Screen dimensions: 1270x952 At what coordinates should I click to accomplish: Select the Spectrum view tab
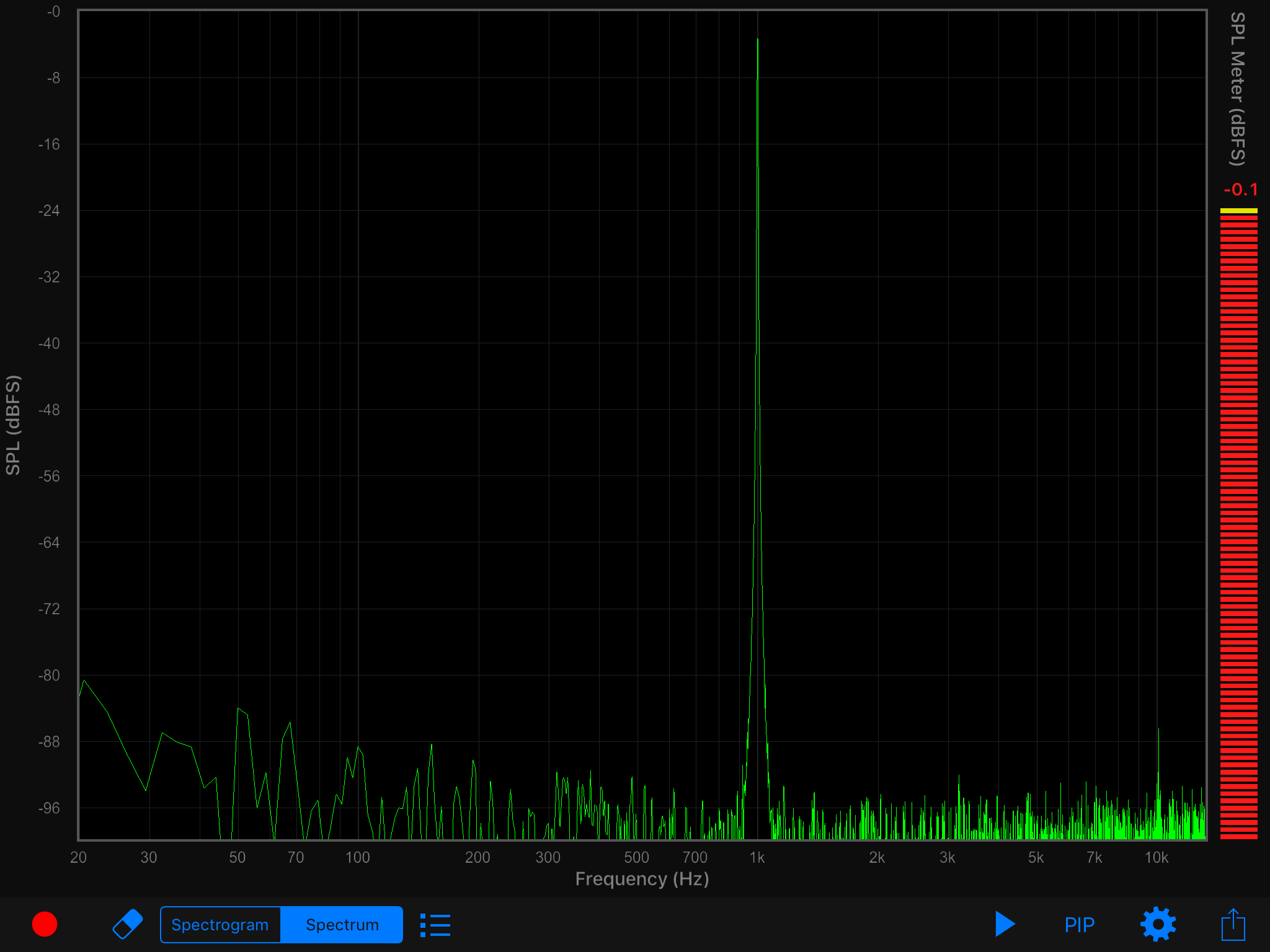point(342,925)
